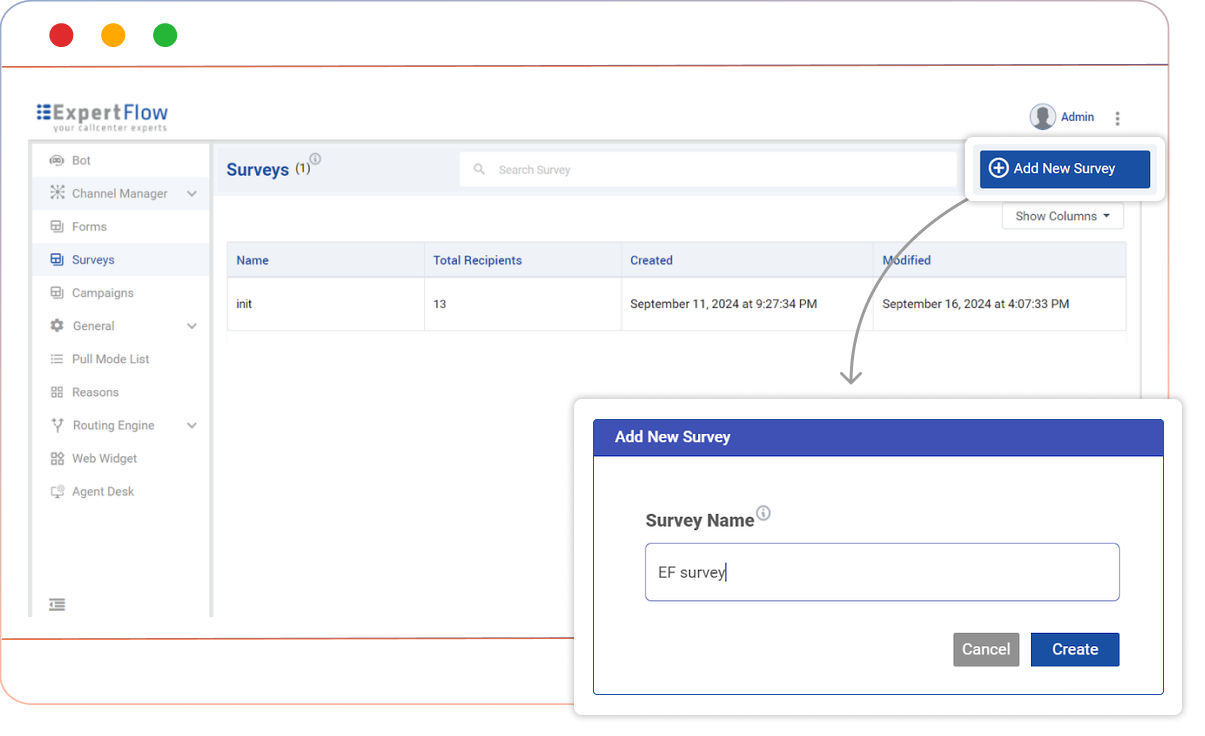Collapse sidebar using bottom menu icon
Image resolution: width=1205 pixels, height=736 pixels.
pyautogui.click(x=57, y=604)
